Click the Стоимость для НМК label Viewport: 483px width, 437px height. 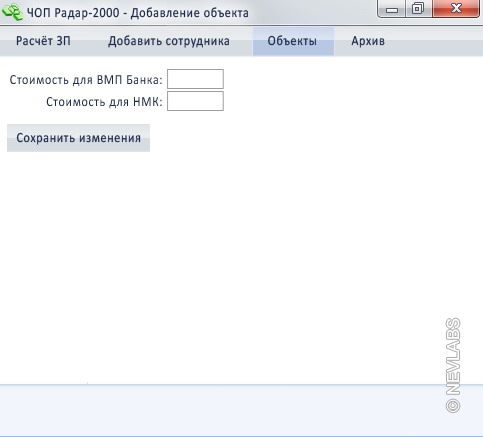[104, 102]
